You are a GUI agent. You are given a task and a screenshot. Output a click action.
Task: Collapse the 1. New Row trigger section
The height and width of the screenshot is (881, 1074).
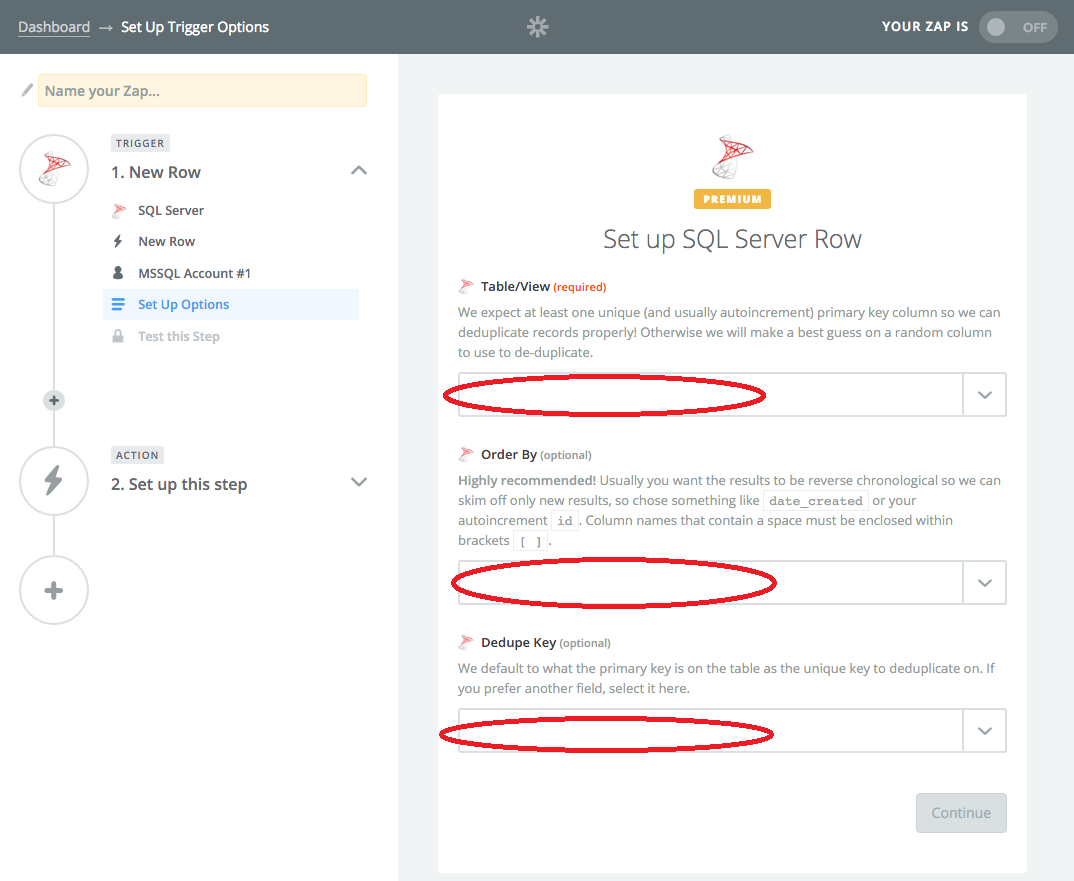tap(359, 171)
